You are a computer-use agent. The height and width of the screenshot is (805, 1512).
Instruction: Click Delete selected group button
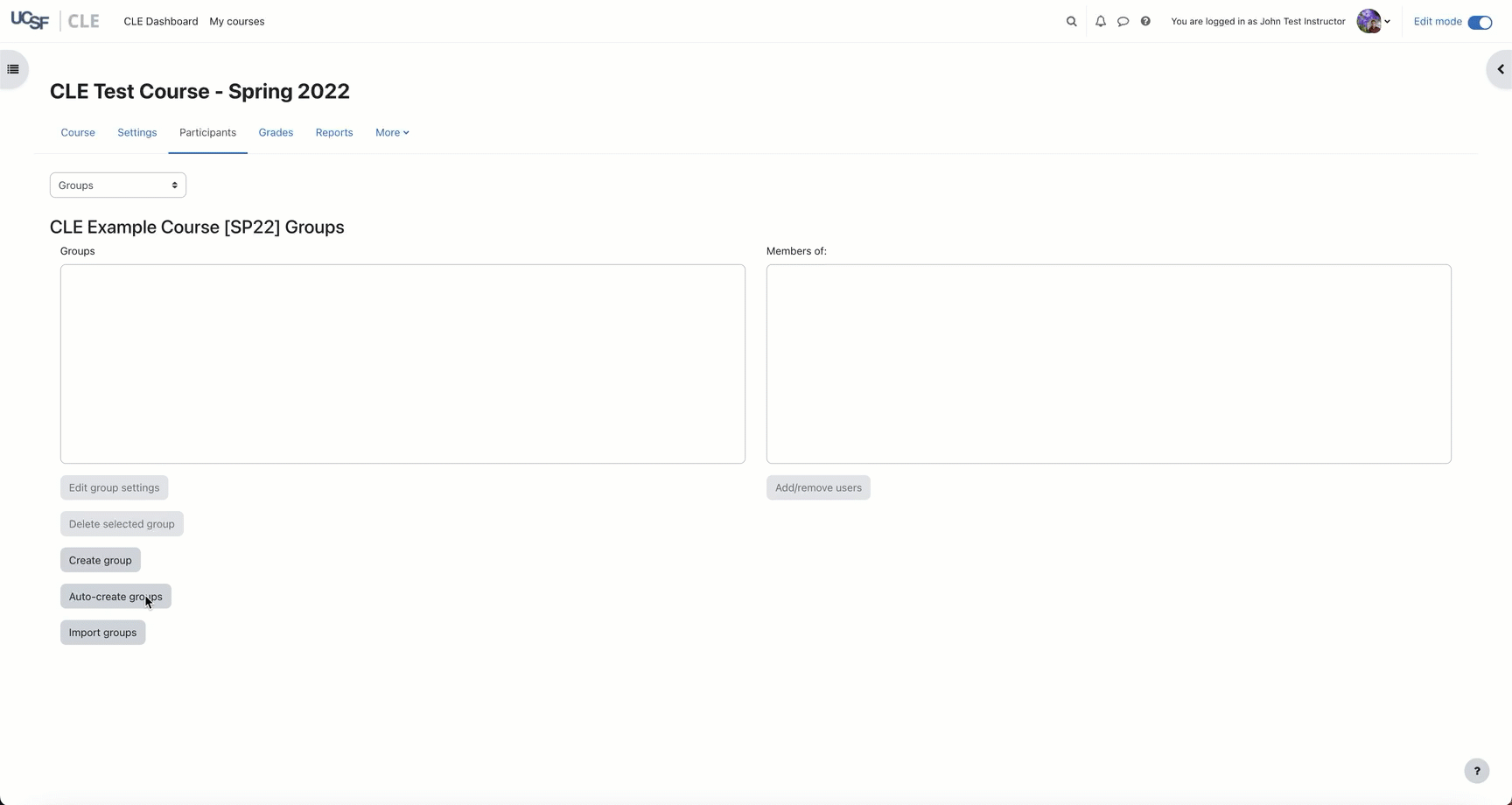click(x=122, y=524)
